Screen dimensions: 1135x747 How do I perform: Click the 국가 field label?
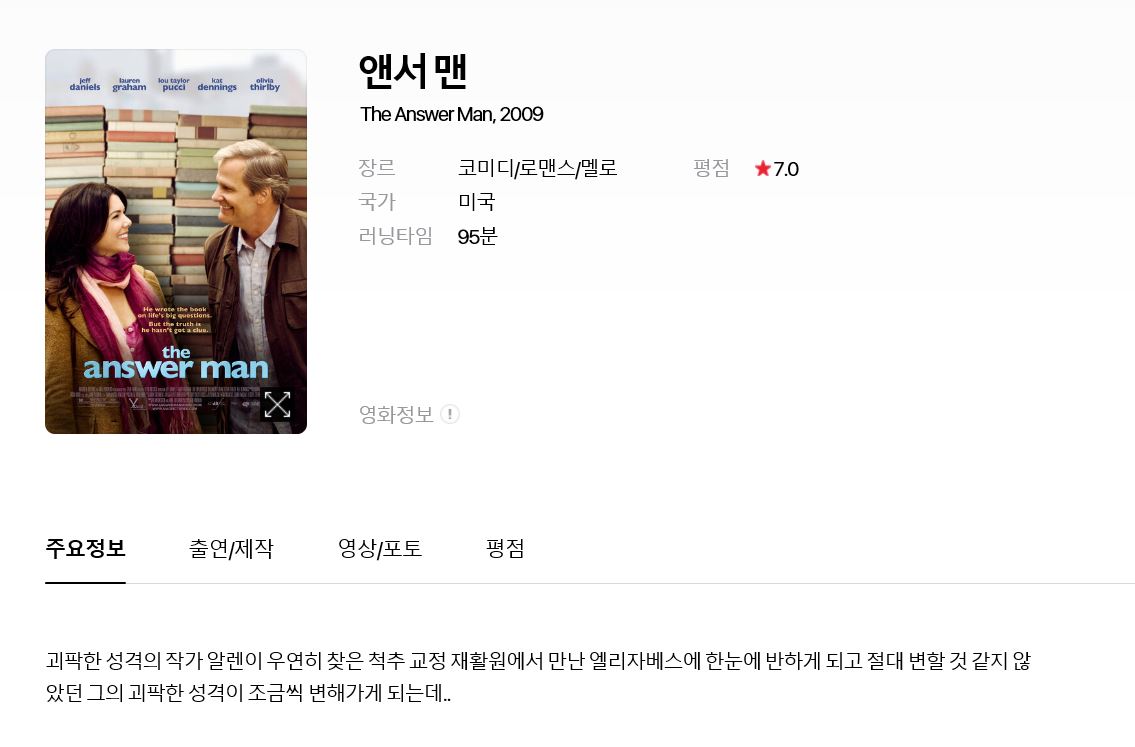tap(377, 202)
